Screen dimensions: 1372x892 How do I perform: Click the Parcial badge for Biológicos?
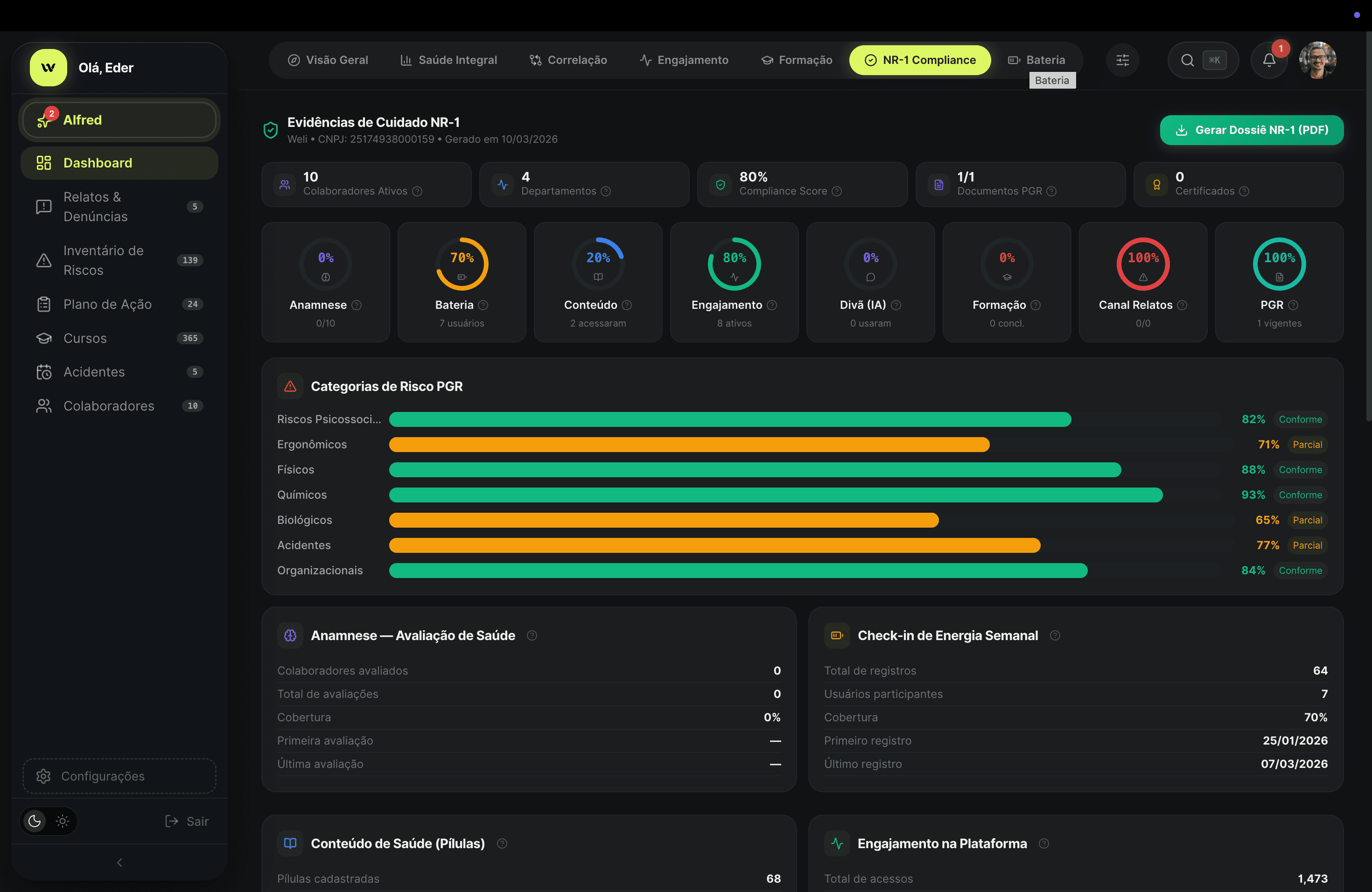click(x=1307, y=520)
